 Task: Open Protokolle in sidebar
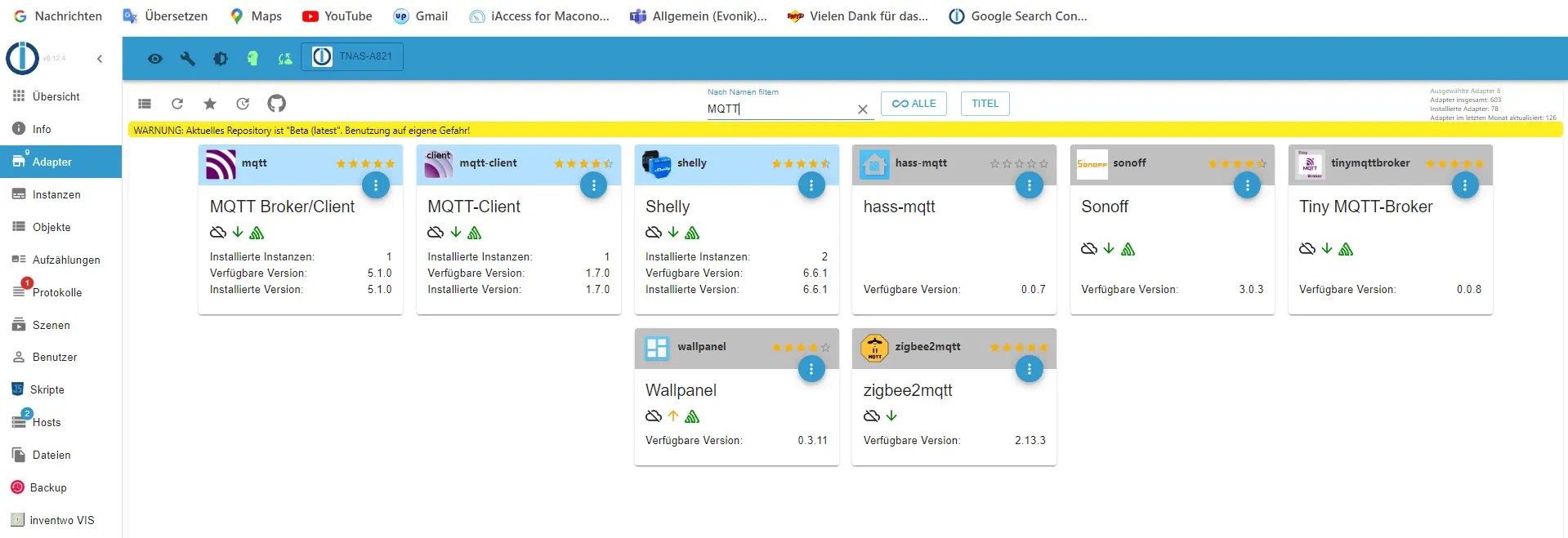tap(61, 292)
